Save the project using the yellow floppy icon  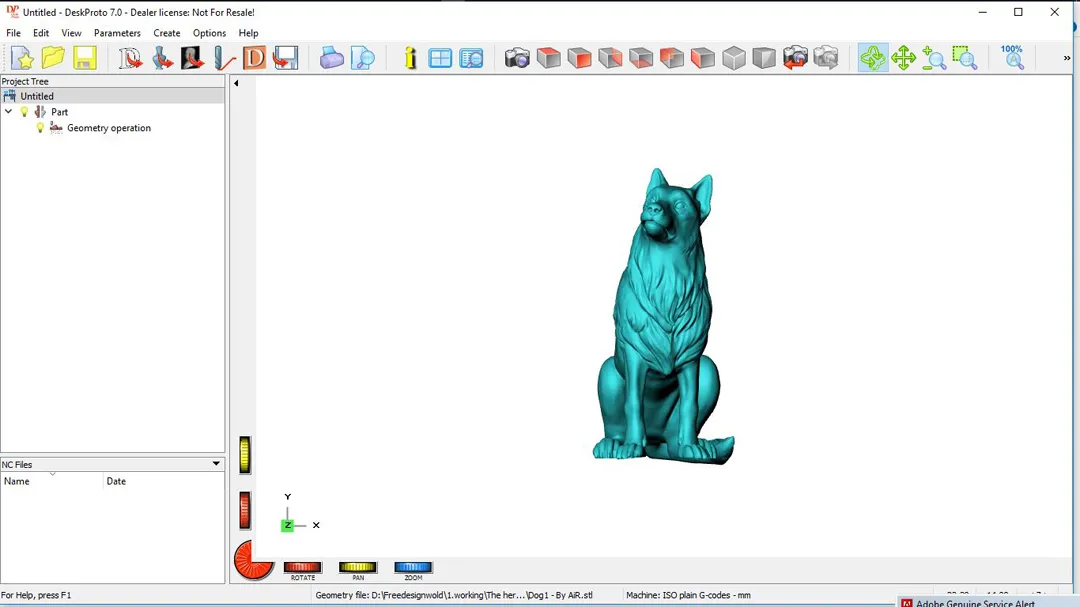click(85, 58)
